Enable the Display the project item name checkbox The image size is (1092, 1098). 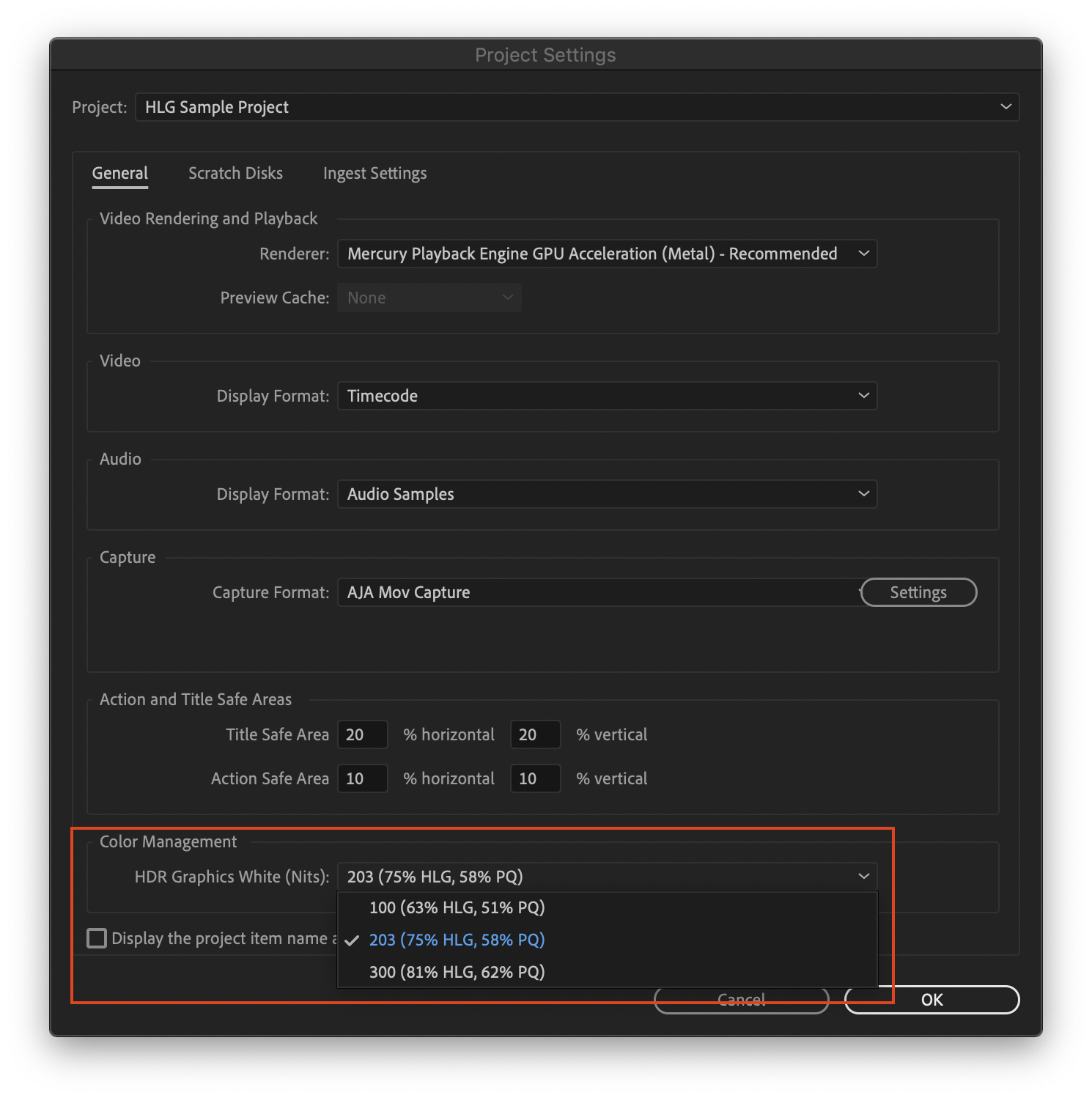point(96,938)
